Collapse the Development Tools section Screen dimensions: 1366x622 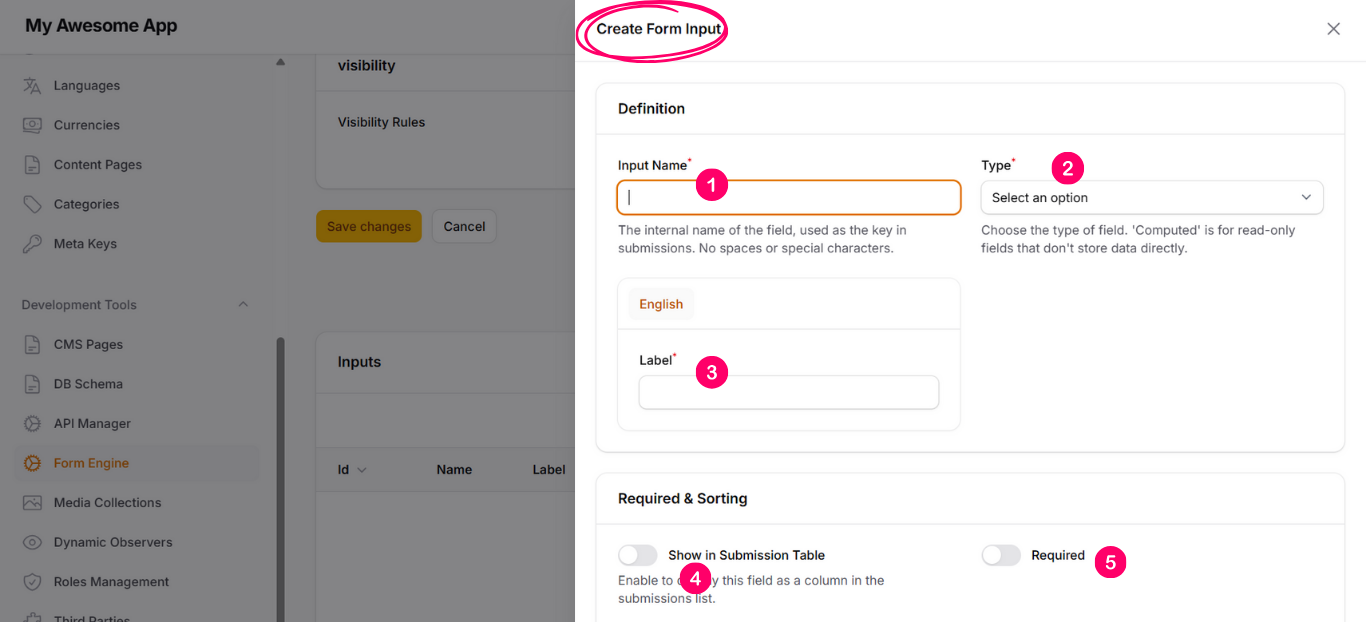[243, 305]
